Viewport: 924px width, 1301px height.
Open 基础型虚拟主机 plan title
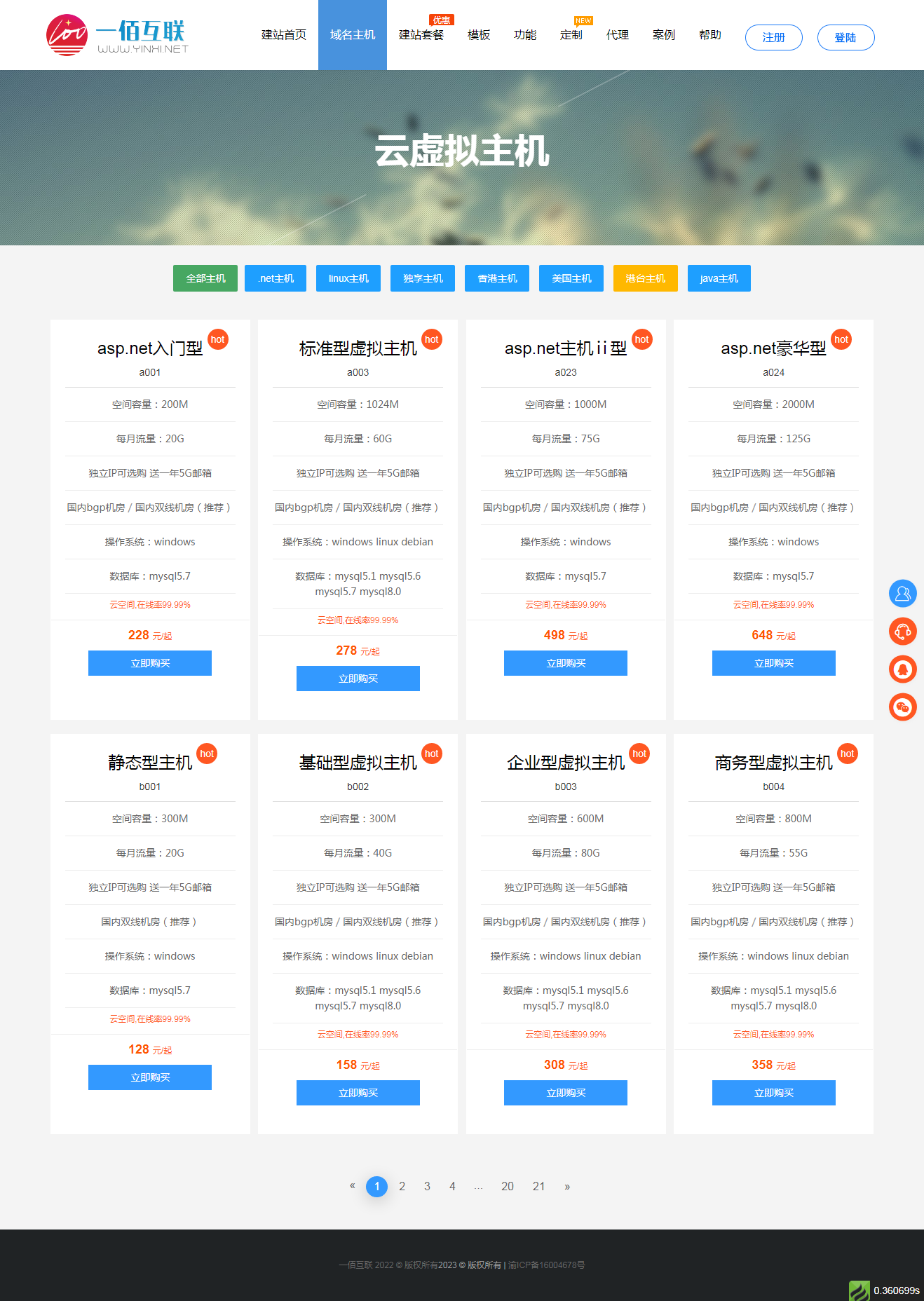[358, 763]
